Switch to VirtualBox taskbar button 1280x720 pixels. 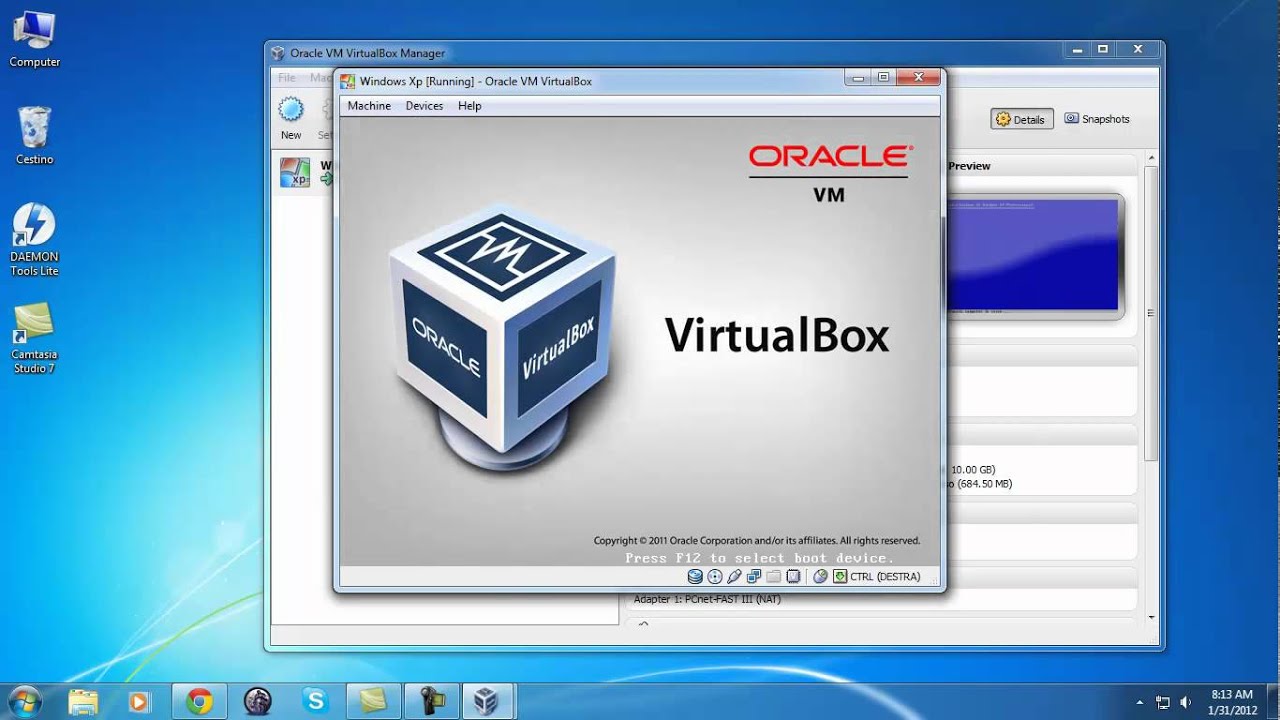(487, 701)
